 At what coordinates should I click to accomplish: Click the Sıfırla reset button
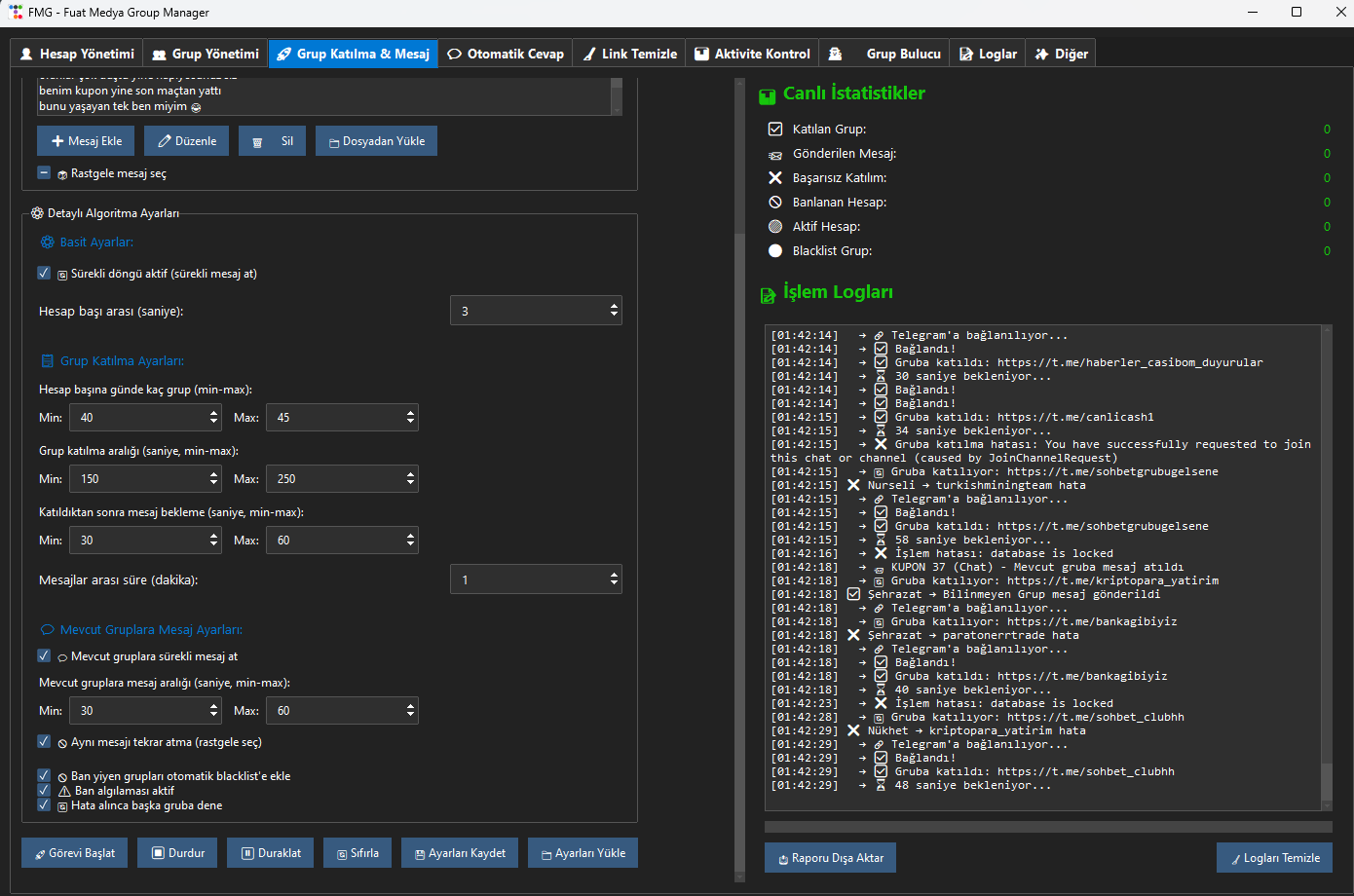(x=357, y=853)
